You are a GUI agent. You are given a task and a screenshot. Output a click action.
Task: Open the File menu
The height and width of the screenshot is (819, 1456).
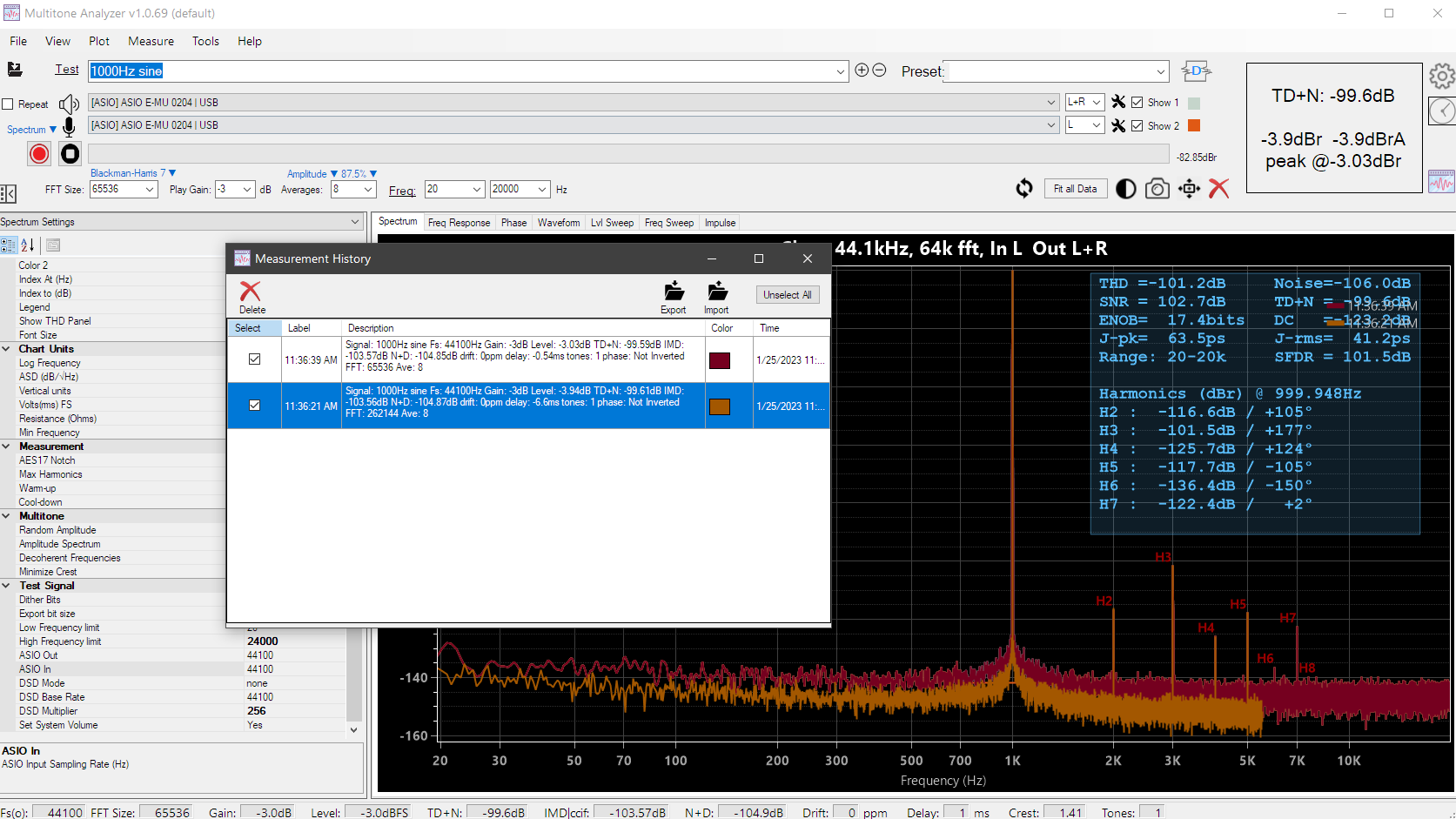(18, 41)
